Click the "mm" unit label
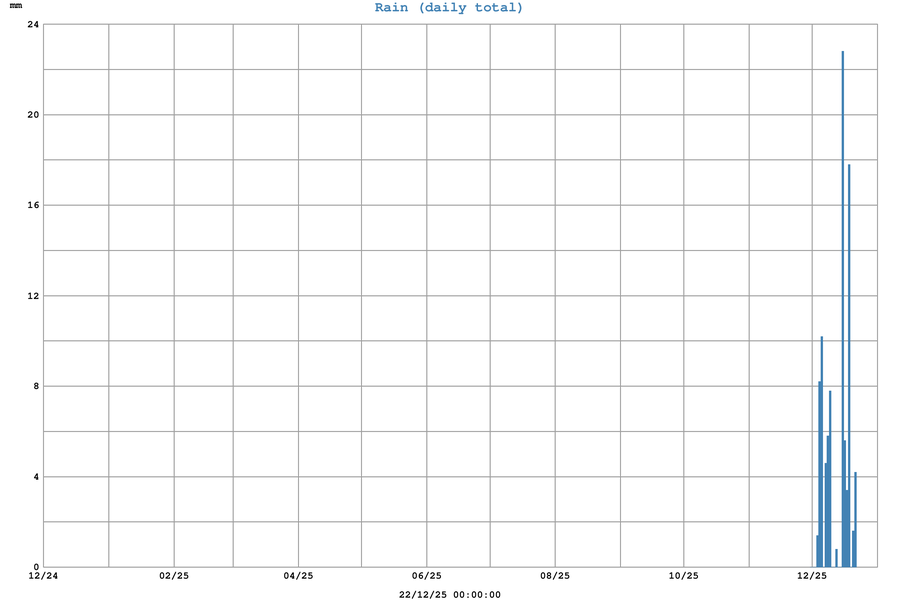 (x=16, y=6)
